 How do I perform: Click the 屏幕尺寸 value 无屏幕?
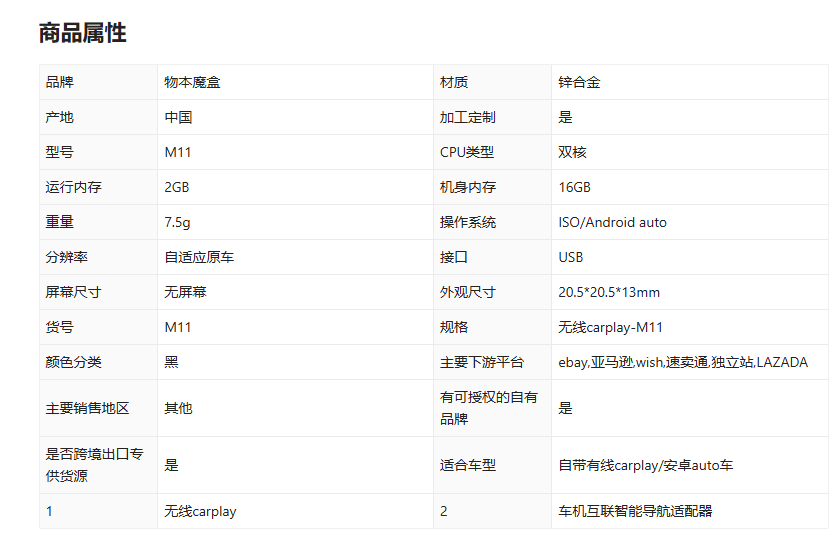(x=185, y=292)
